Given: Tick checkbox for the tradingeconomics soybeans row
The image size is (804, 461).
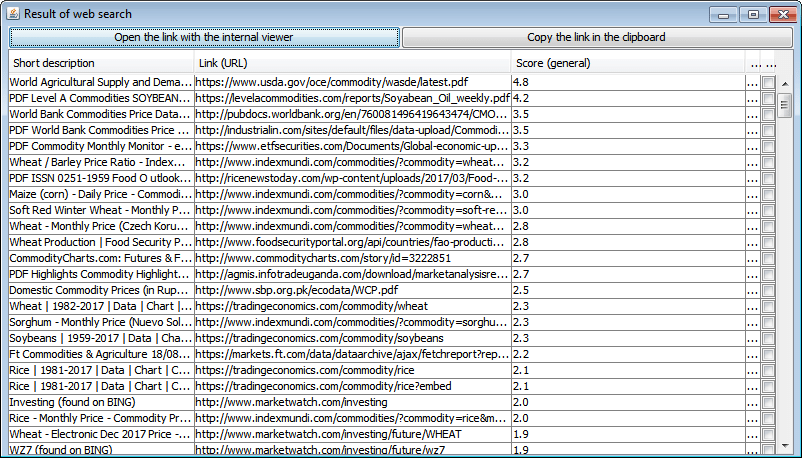Looking at the screenshot, I should [x=768, y=338].
